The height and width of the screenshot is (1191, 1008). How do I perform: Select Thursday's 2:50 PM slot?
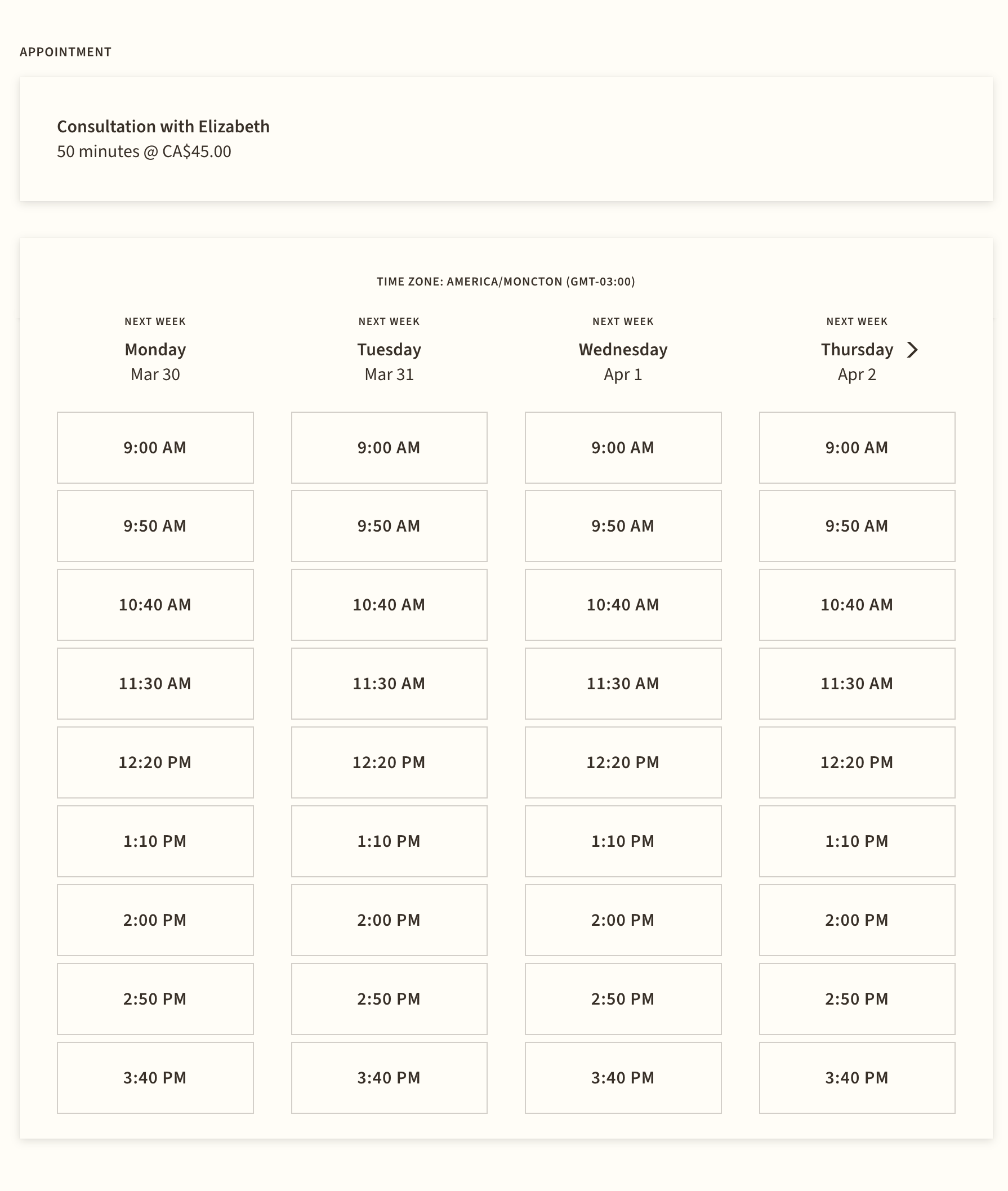tap(857, 999)
